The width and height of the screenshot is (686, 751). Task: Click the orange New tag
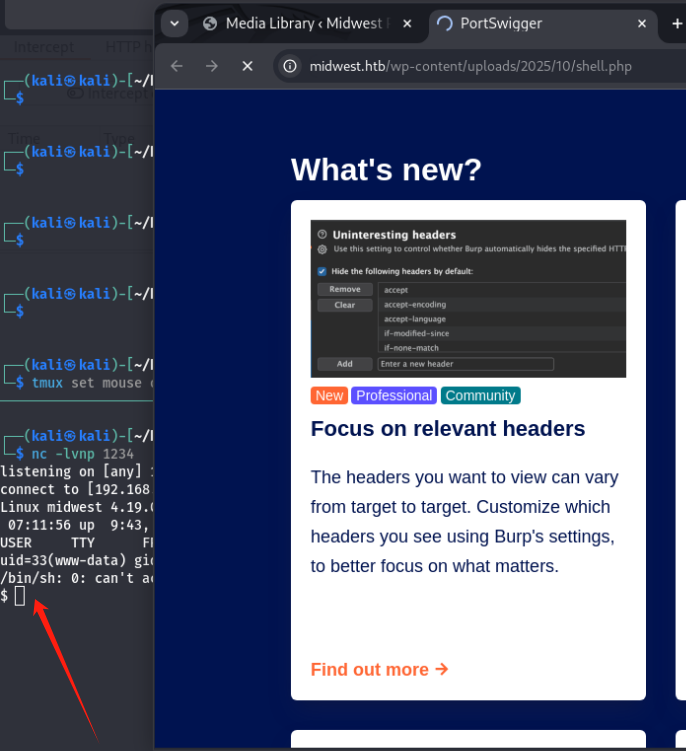point(329,396)
